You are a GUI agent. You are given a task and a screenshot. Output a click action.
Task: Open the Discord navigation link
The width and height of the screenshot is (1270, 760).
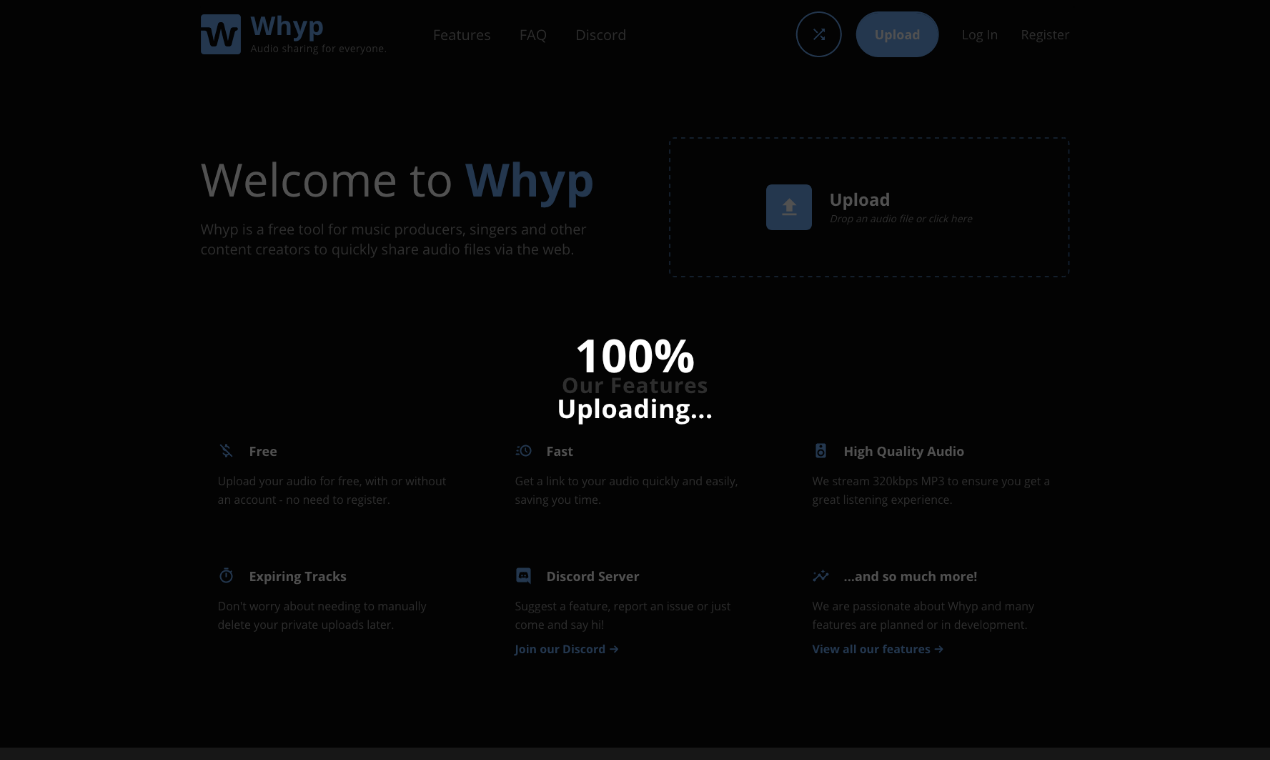coord(600,34)
